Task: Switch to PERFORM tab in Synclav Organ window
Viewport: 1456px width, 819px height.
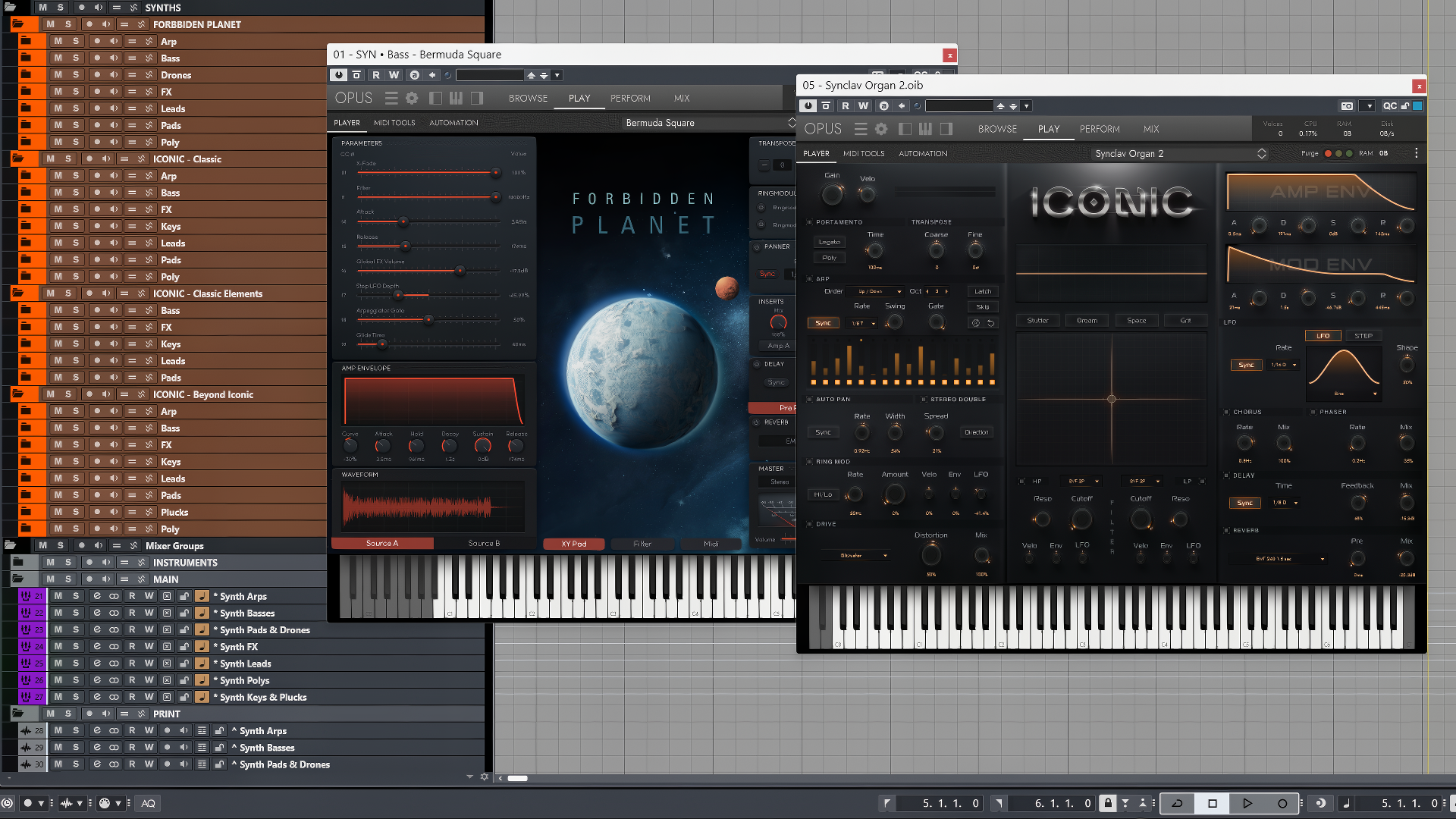Action: click(1100, 129)
